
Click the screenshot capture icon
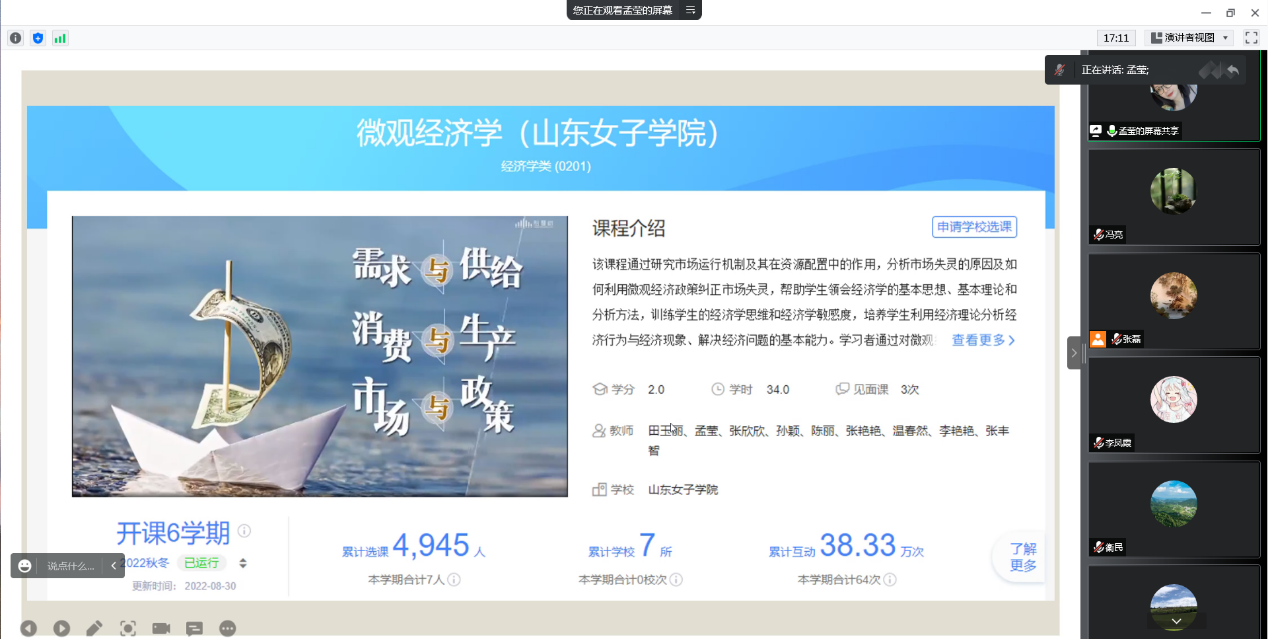coord(128,628)
